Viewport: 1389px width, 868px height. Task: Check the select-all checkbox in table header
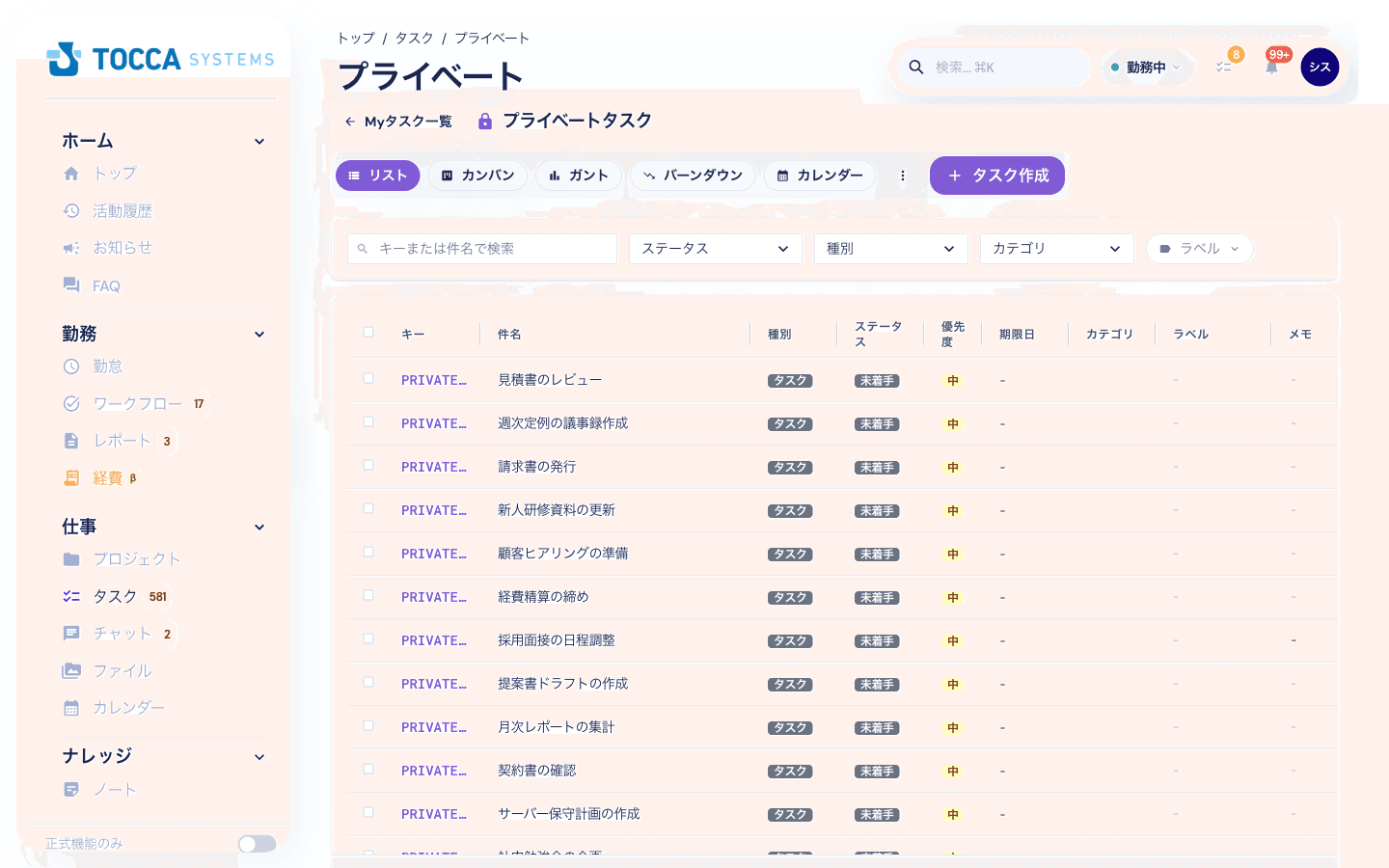tap(368, 332)
